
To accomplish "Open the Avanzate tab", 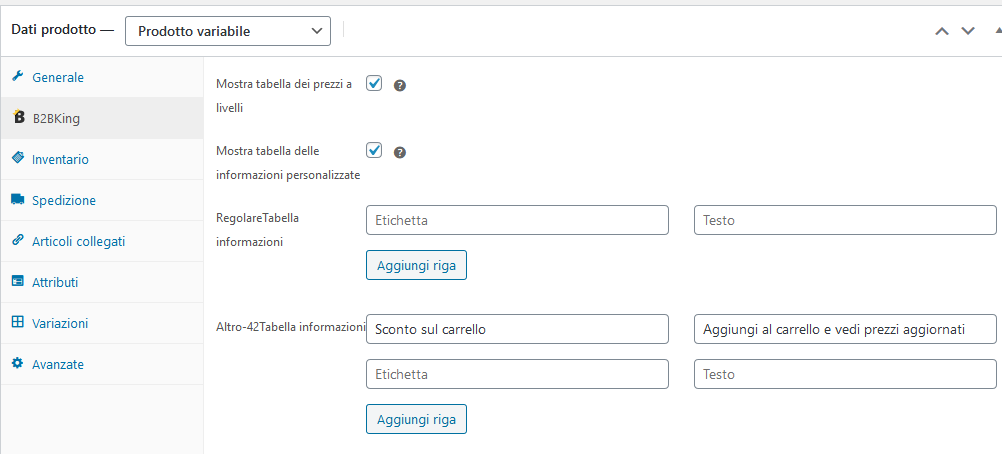I will 102,363.
